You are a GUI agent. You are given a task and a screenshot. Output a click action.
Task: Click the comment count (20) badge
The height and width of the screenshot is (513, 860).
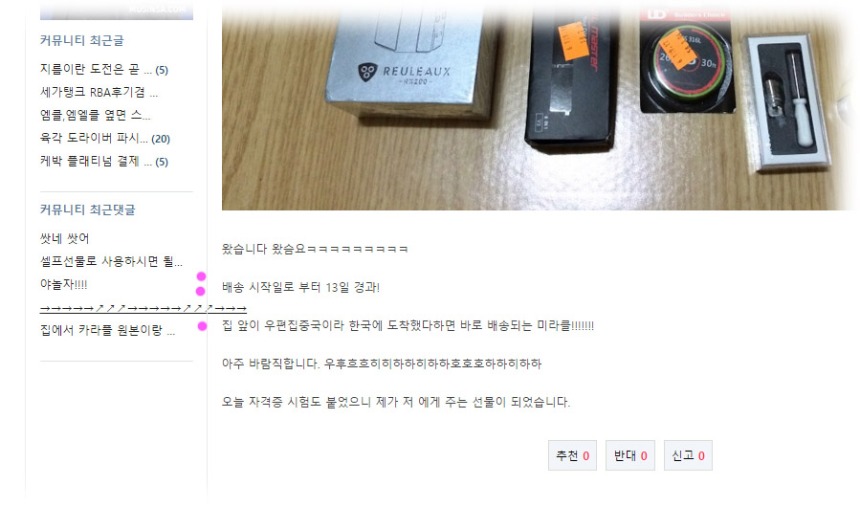point(161,139)
